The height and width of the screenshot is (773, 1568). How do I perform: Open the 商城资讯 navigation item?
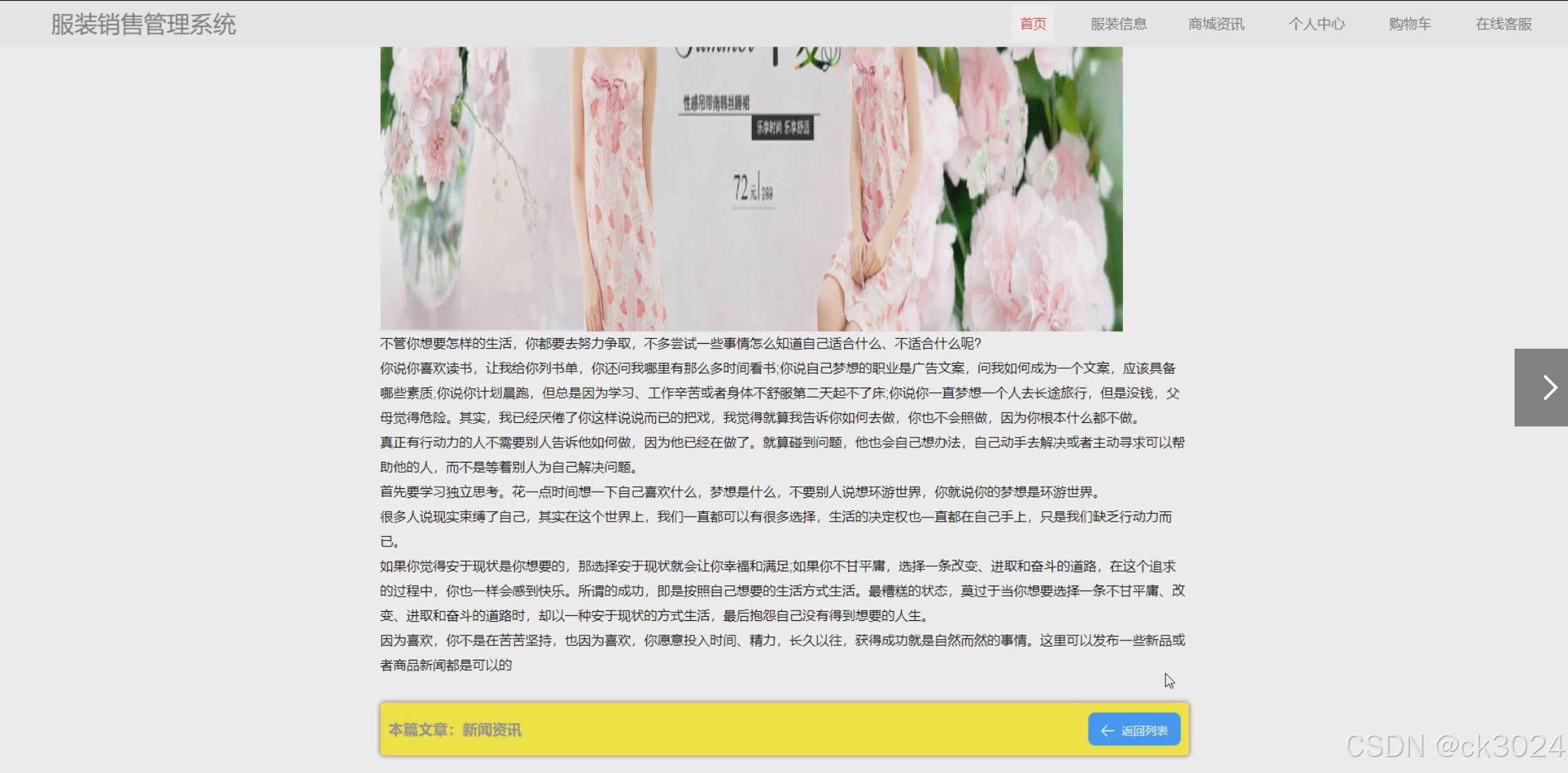click(x=1216, y=24)
